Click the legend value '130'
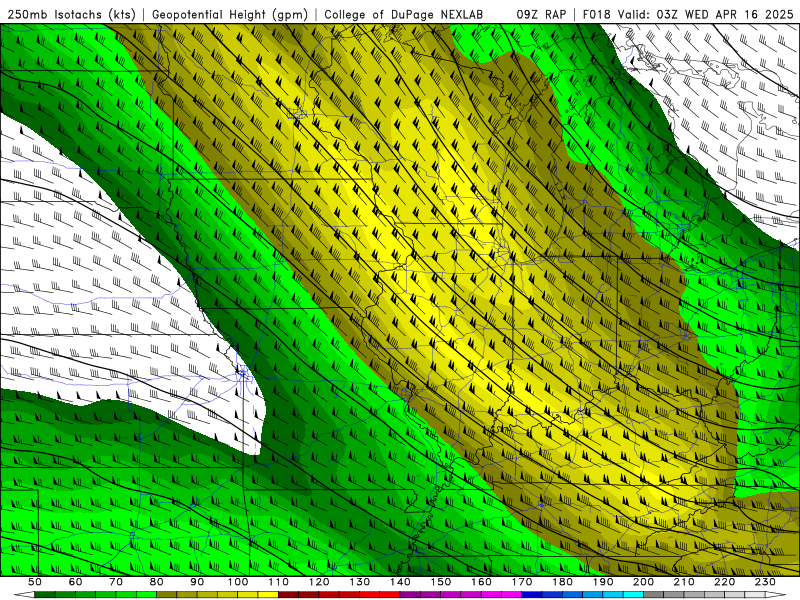800x600 pixels. tap(360, 582)
